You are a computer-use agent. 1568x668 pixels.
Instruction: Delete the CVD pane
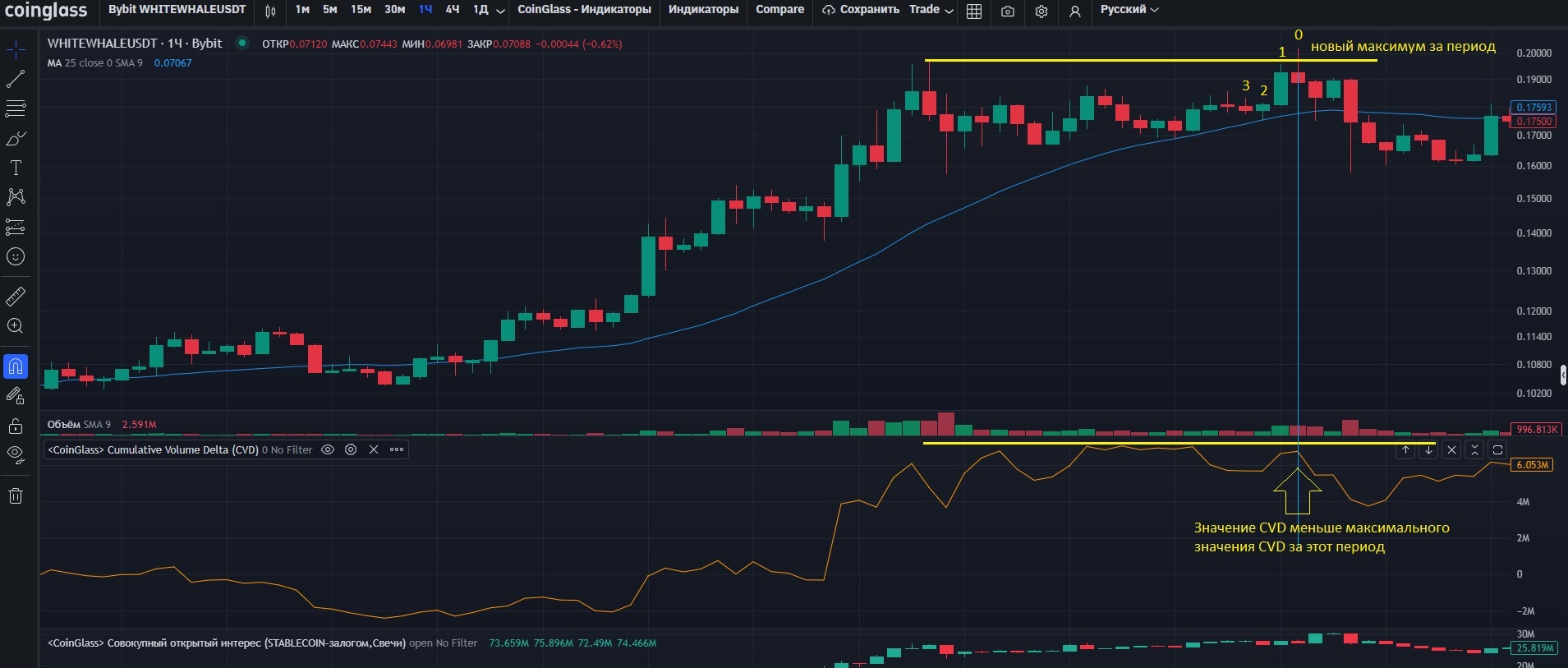click(x=1451, y=450)
